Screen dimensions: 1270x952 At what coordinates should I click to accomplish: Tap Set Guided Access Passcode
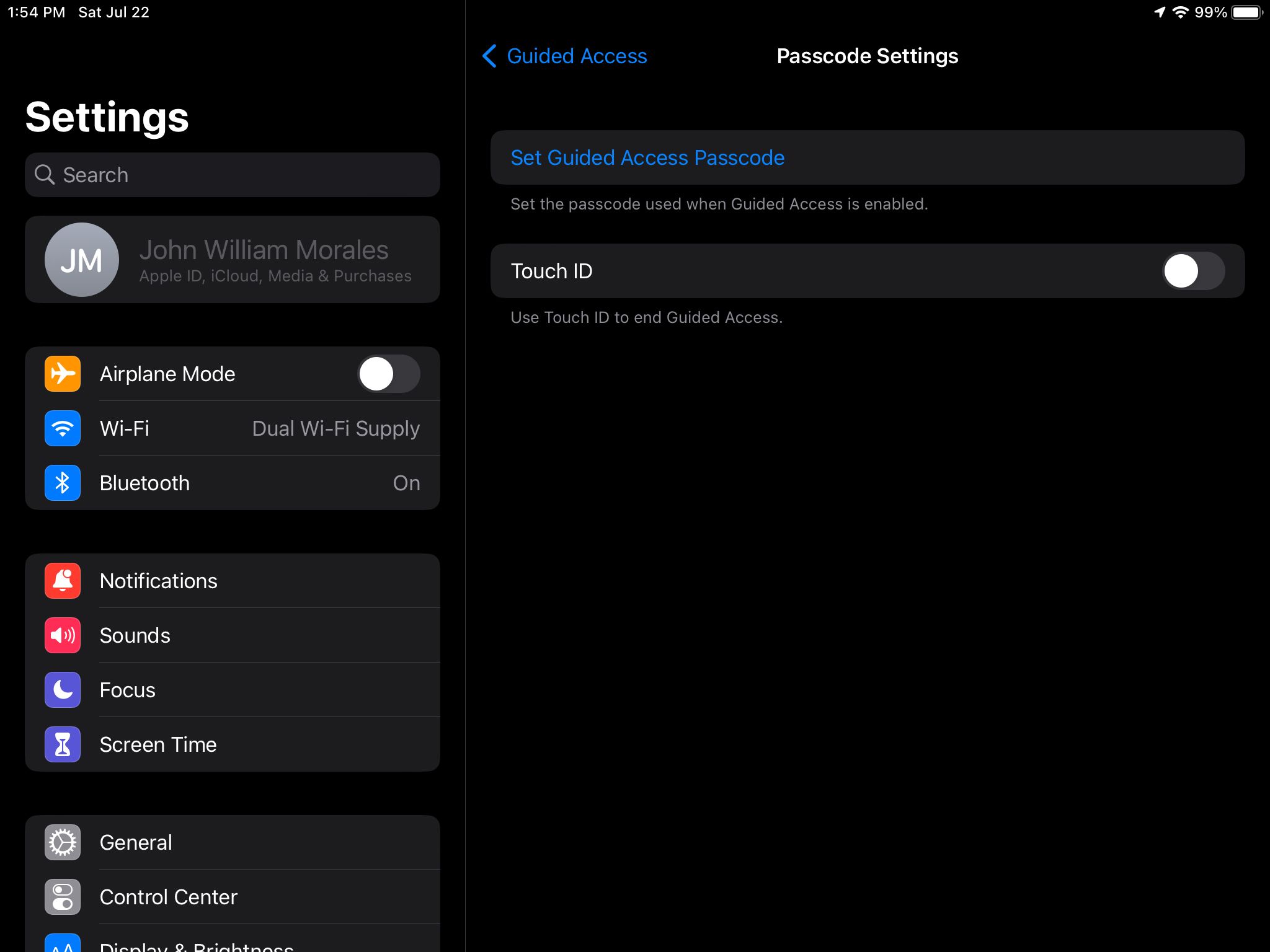[x=647, y=157]
